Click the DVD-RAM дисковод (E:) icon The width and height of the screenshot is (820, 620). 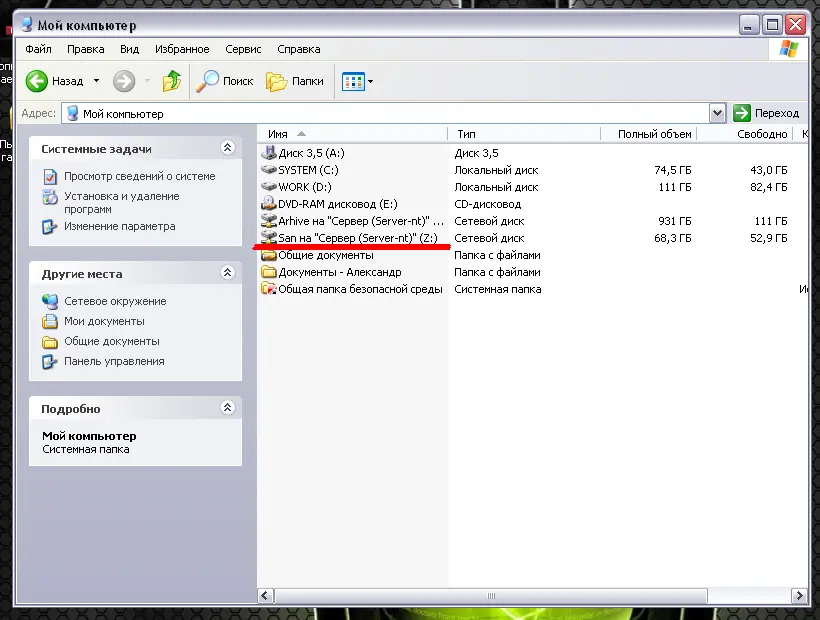click(269, 203)
